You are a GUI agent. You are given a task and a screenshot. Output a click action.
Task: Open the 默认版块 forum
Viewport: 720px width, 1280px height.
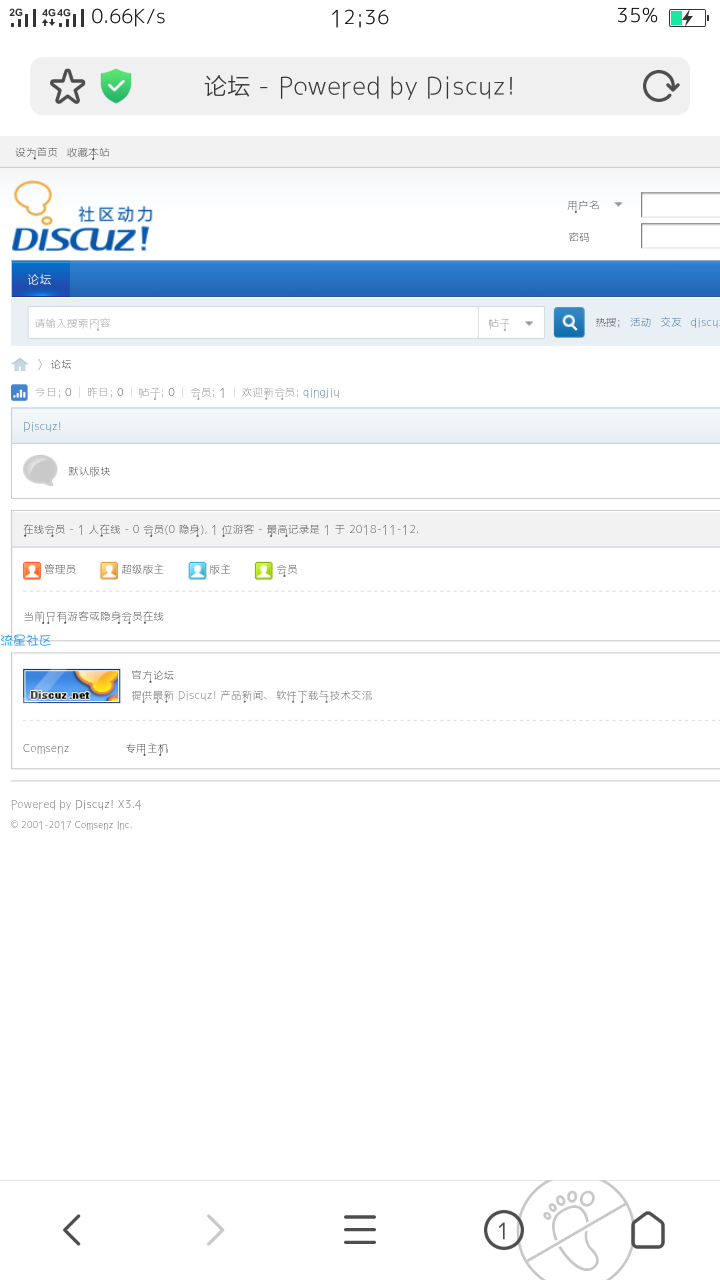(89, 471)
